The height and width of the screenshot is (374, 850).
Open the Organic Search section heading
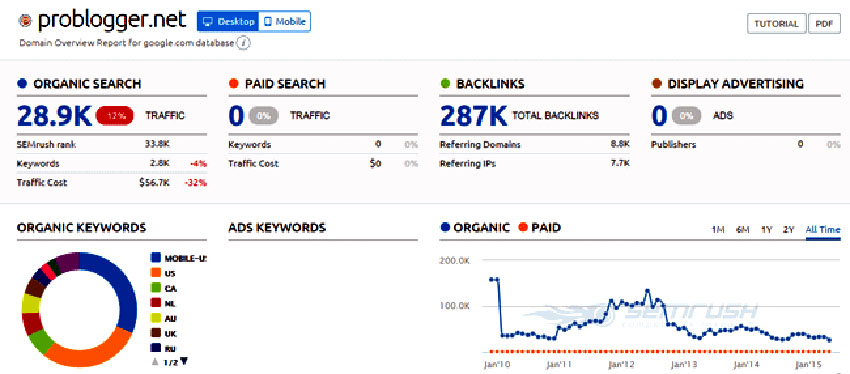pyautogui.click(x=87, y=84)
